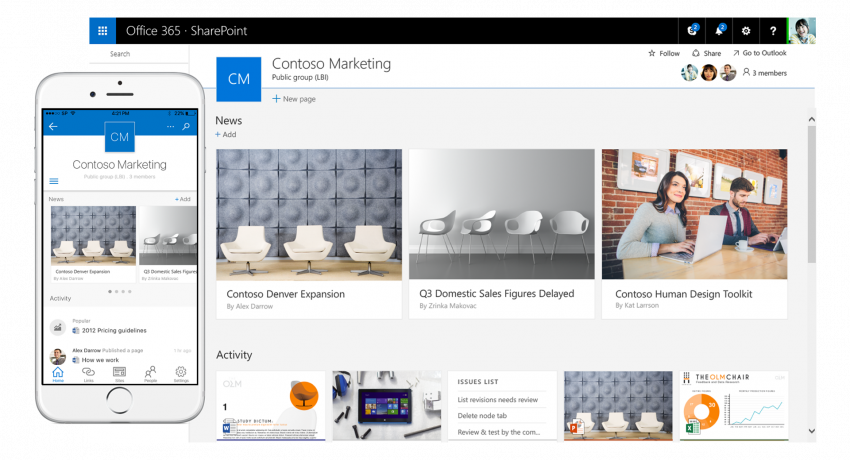
Task: Open the Issues List activity card
Action: [x=503, y=405]
